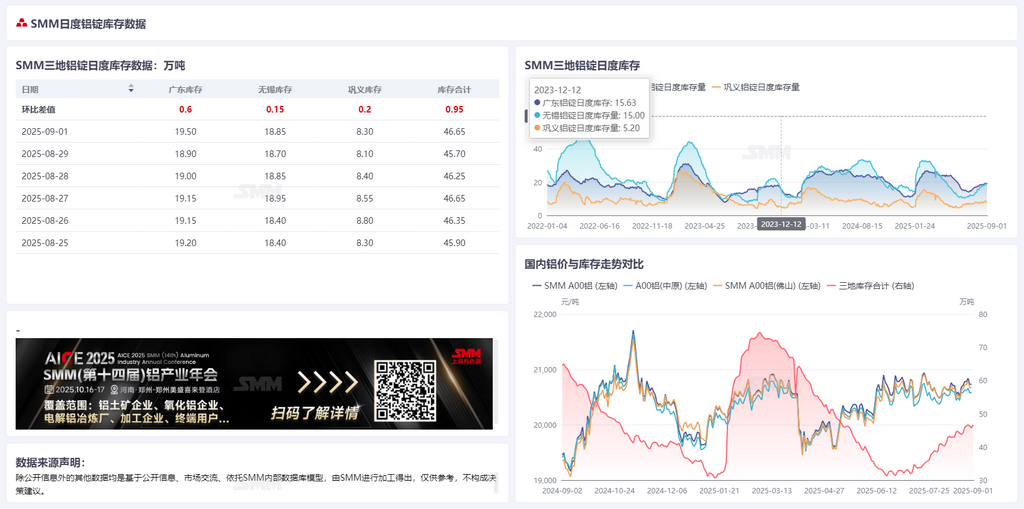Click 45.70 库存合计 value for 2025-08-29
Viewport: 1024px width, 509px height.
tap(455, 154)
